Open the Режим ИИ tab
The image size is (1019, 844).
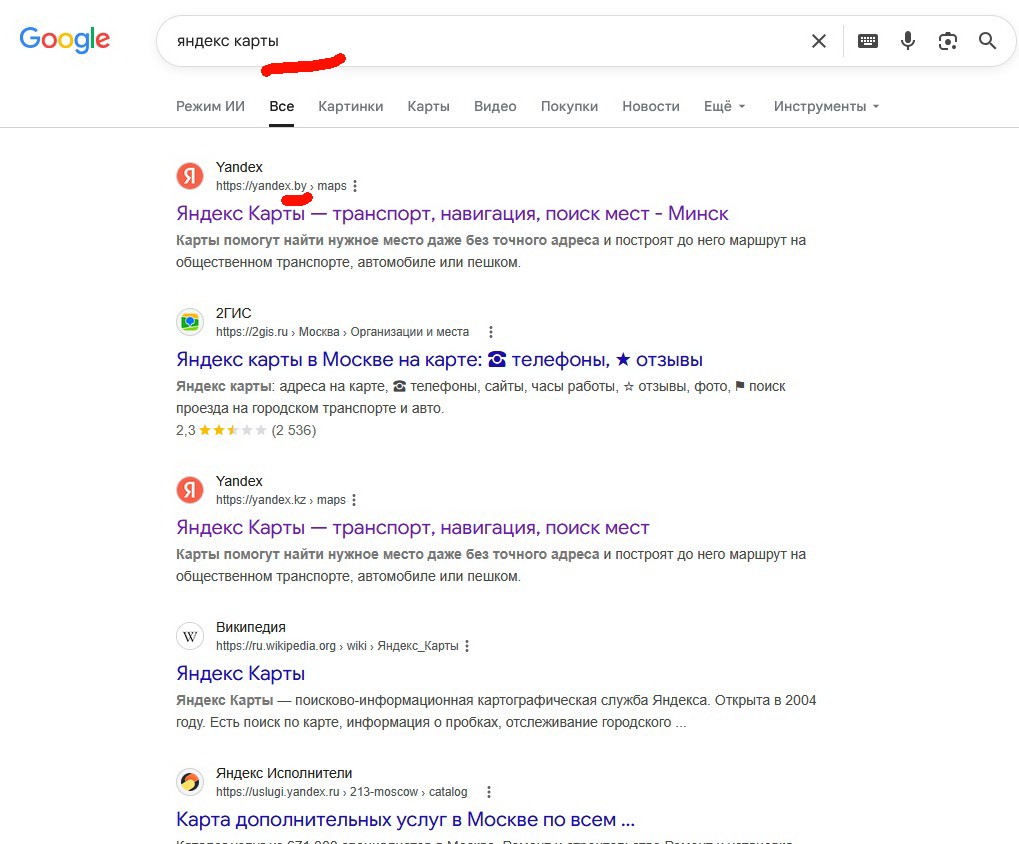click(210, 106)
